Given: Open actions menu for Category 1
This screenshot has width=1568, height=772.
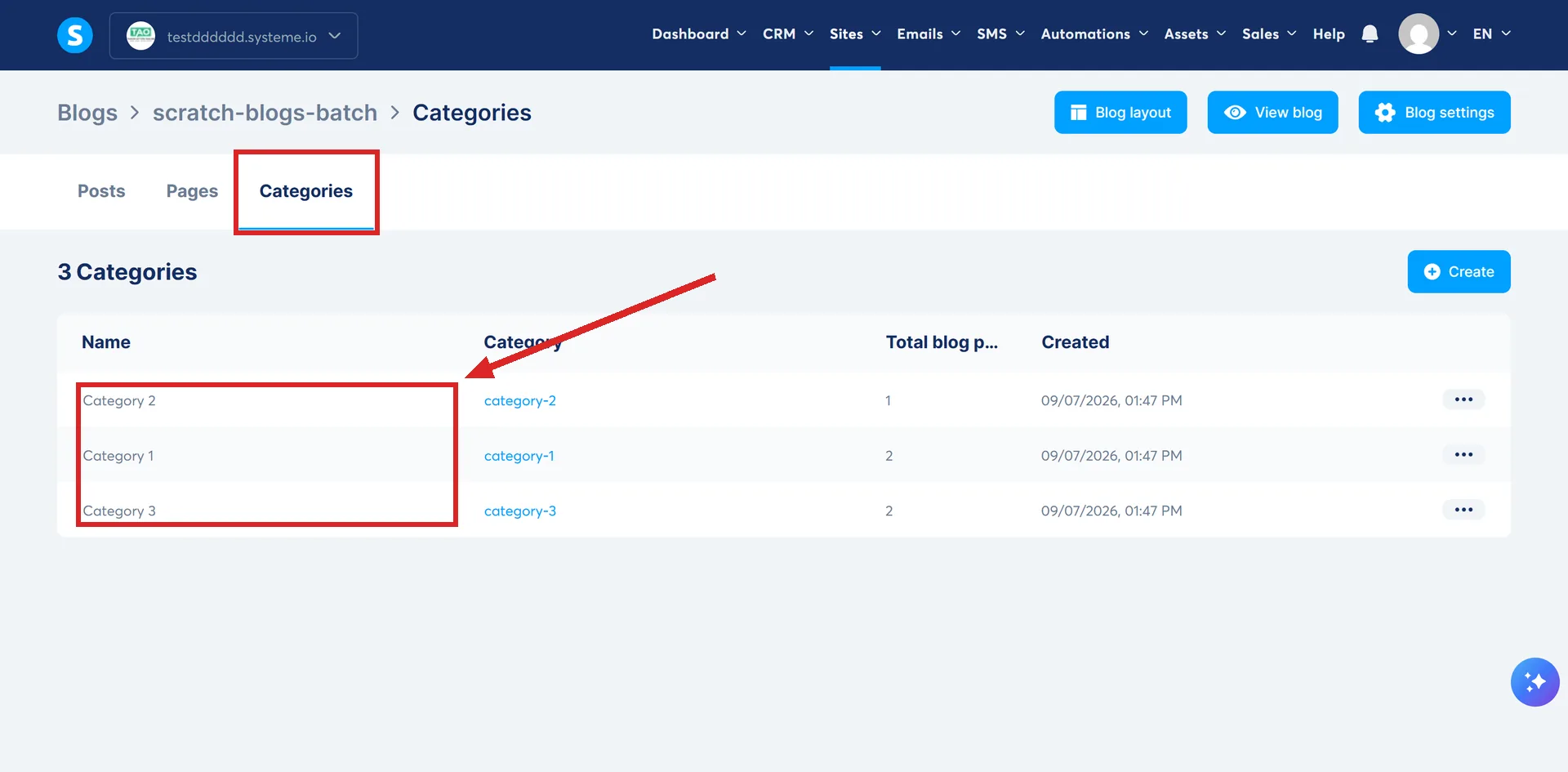Looking at the screenshot, I should (x=1463, y=454).
